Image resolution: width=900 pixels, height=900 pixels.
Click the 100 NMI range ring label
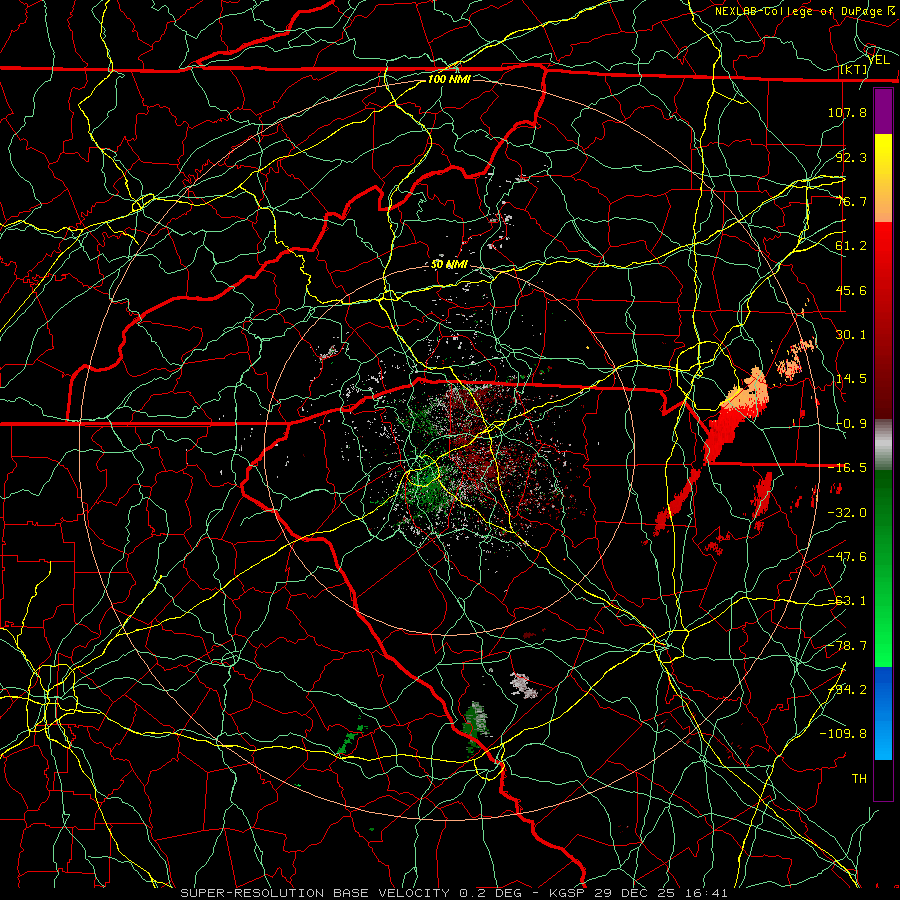(x=449, y=79)
